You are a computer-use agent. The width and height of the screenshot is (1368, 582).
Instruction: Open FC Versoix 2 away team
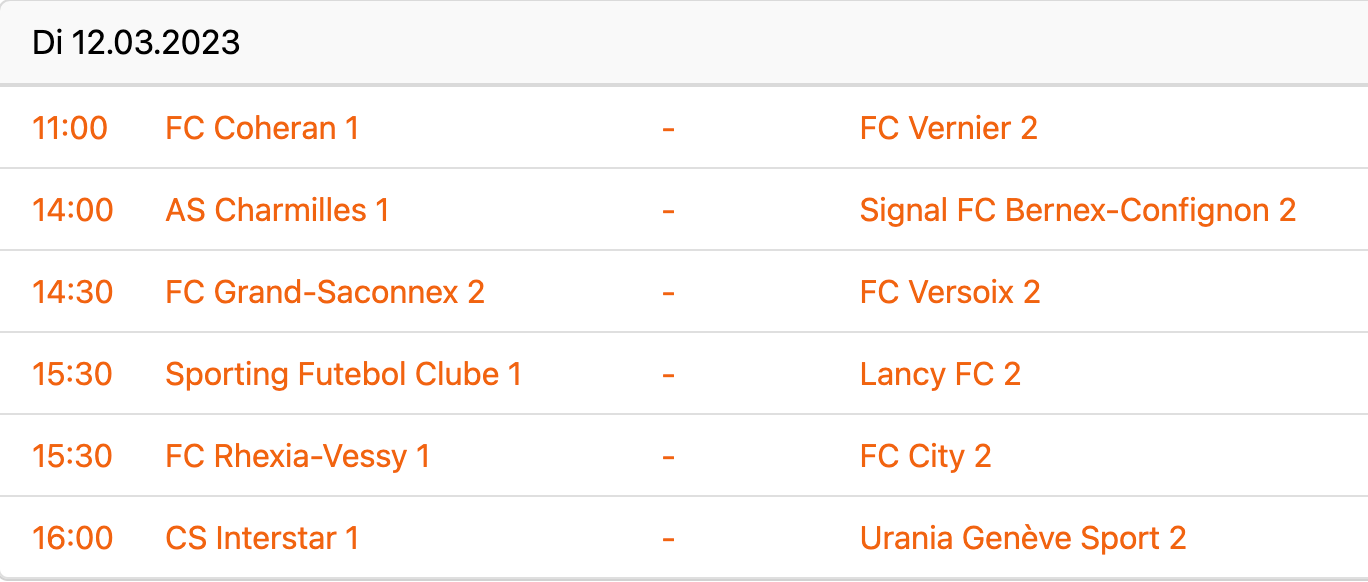pos(950,292)
